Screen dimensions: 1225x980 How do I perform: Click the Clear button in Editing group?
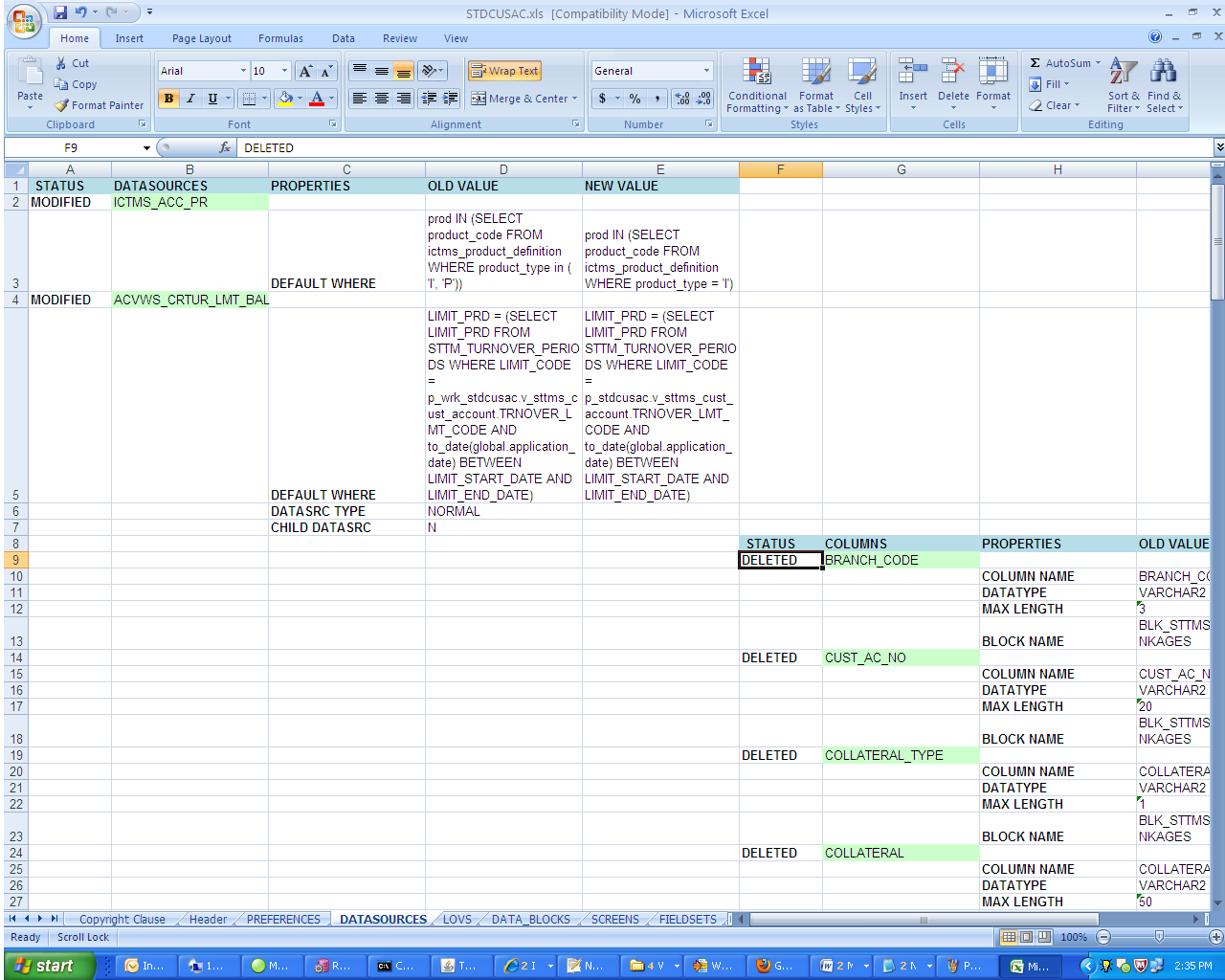pos(1055,105)
